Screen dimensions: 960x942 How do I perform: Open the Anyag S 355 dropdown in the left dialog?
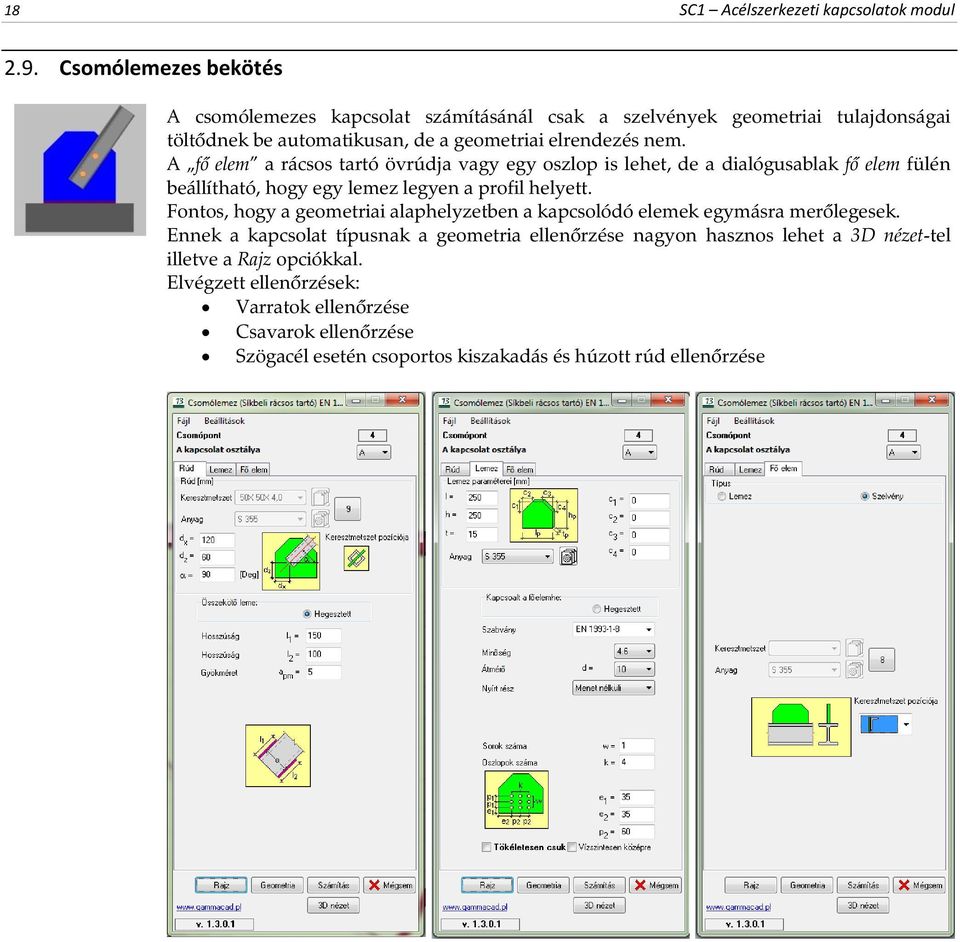point(271,519)
